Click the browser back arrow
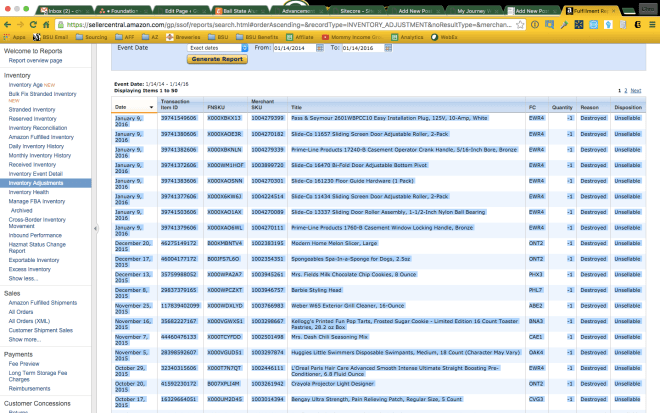 (9, 22)
